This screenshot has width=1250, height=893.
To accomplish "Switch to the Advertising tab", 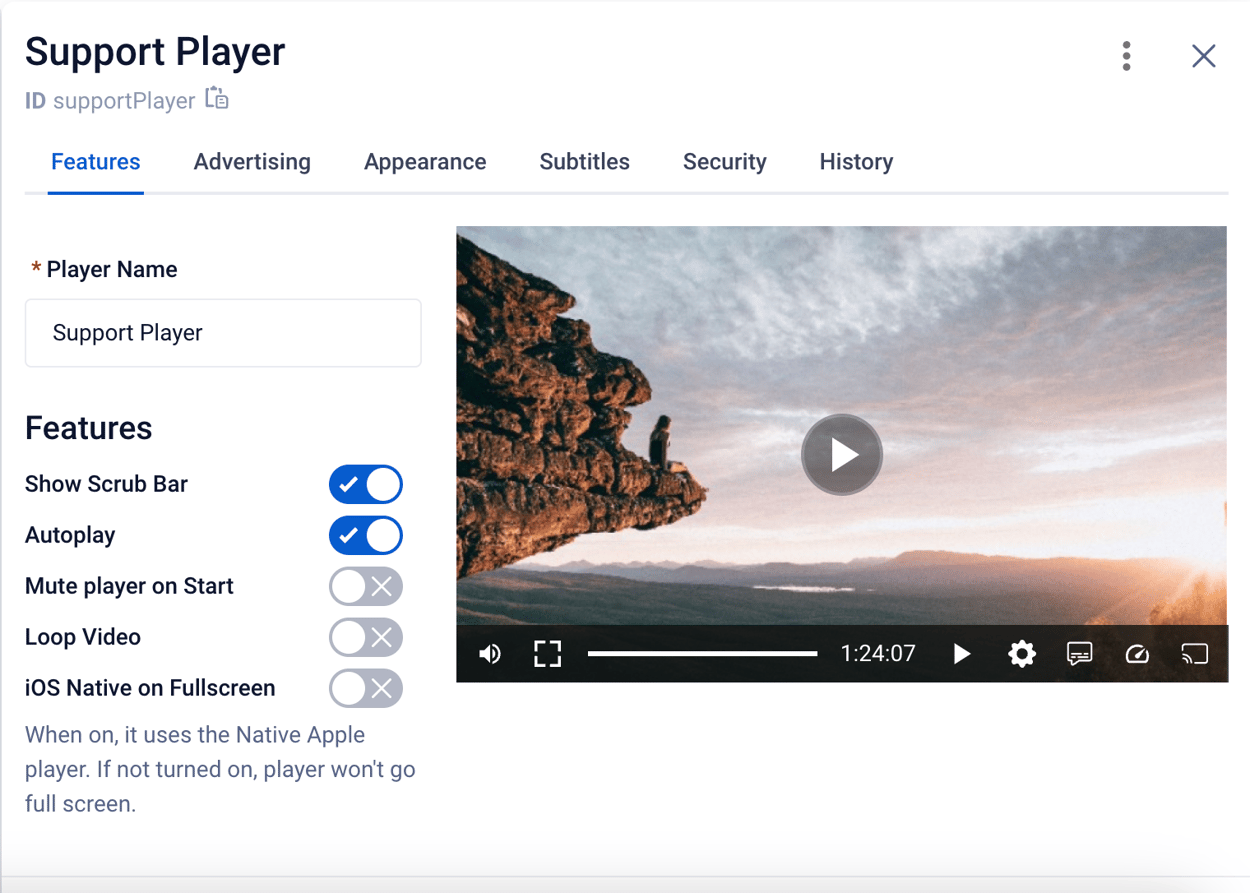I will (252, 161).
